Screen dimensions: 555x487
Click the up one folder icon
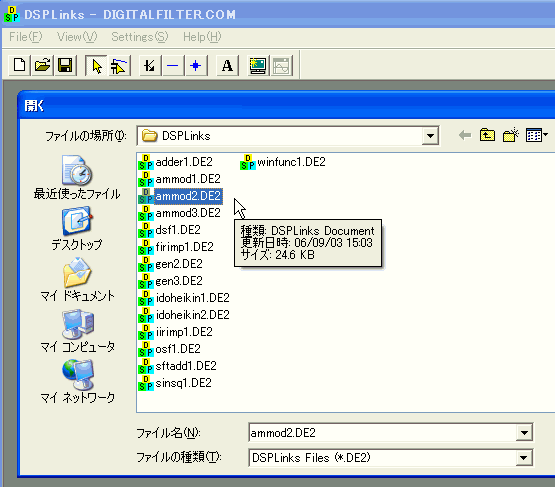487,135
